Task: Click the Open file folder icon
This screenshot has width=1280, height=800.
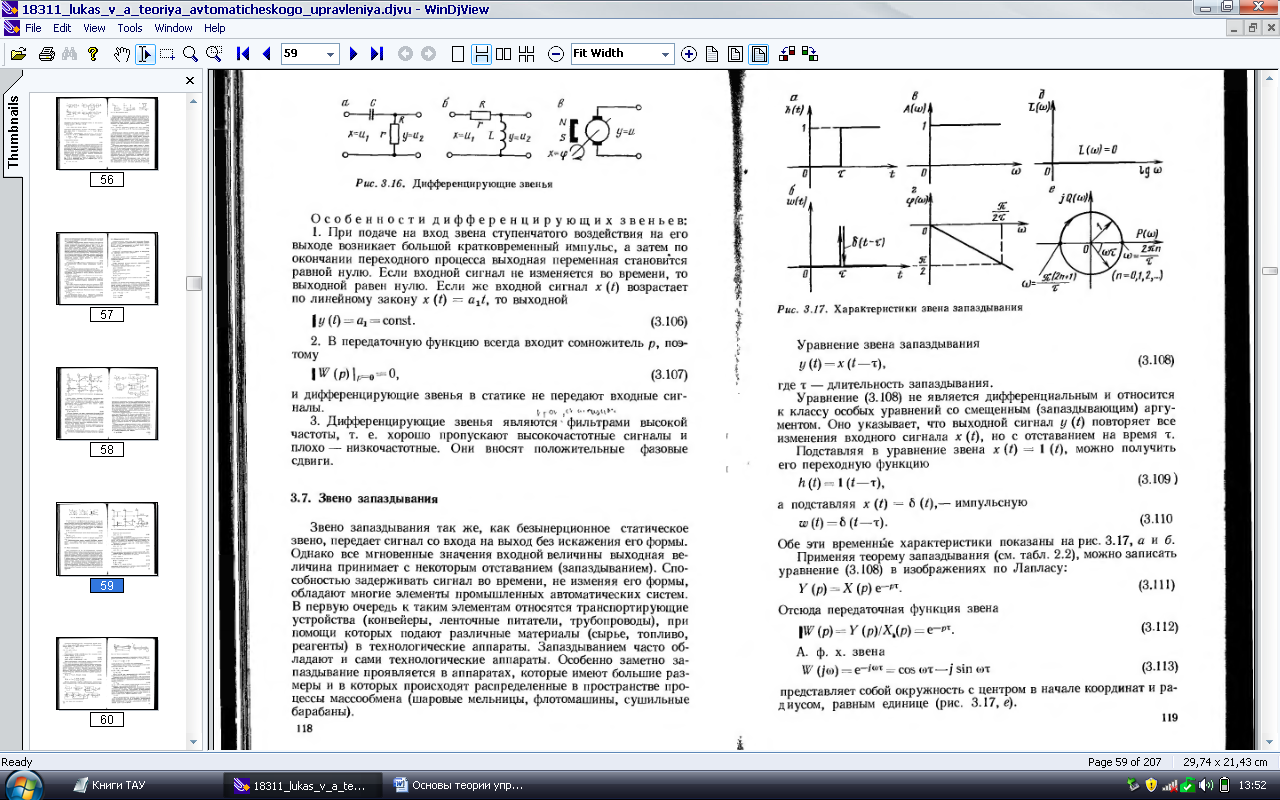Action: (17, 54)
